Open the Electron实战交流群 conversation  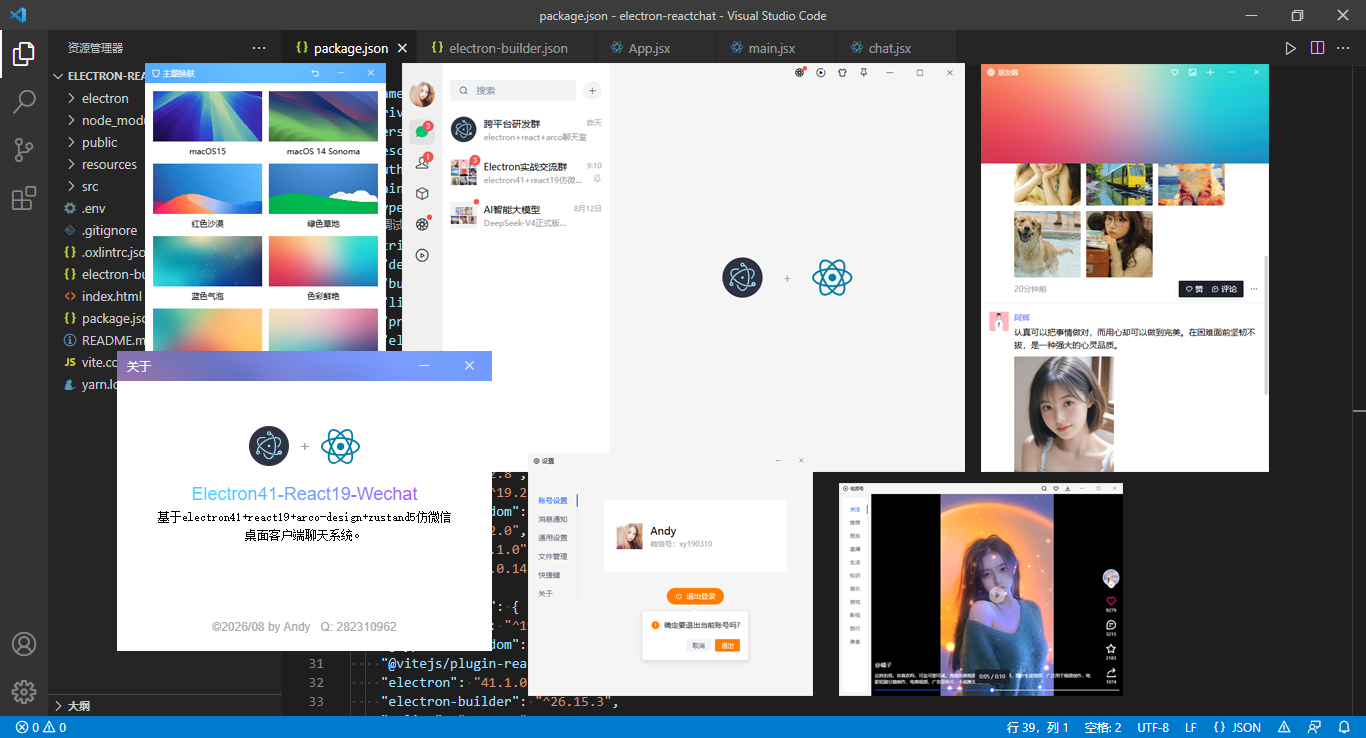click(x=526, y=172)
